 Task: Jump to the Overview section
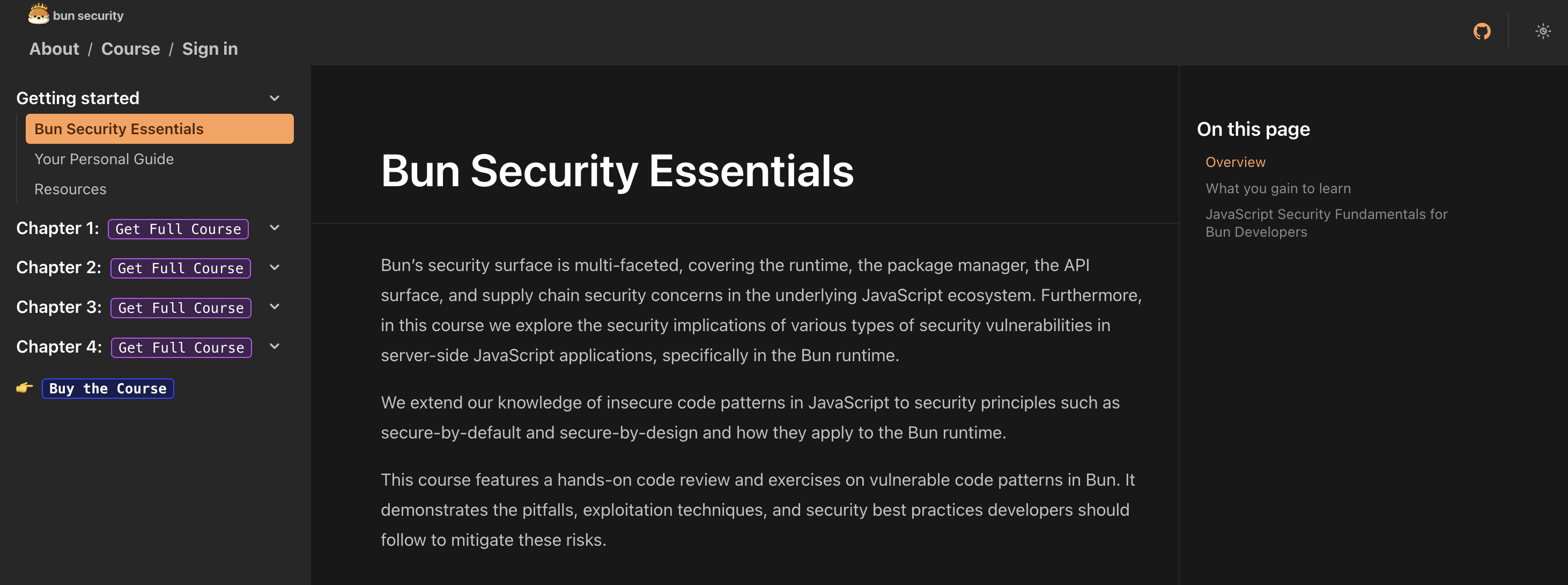click(x=1235, y=162)
